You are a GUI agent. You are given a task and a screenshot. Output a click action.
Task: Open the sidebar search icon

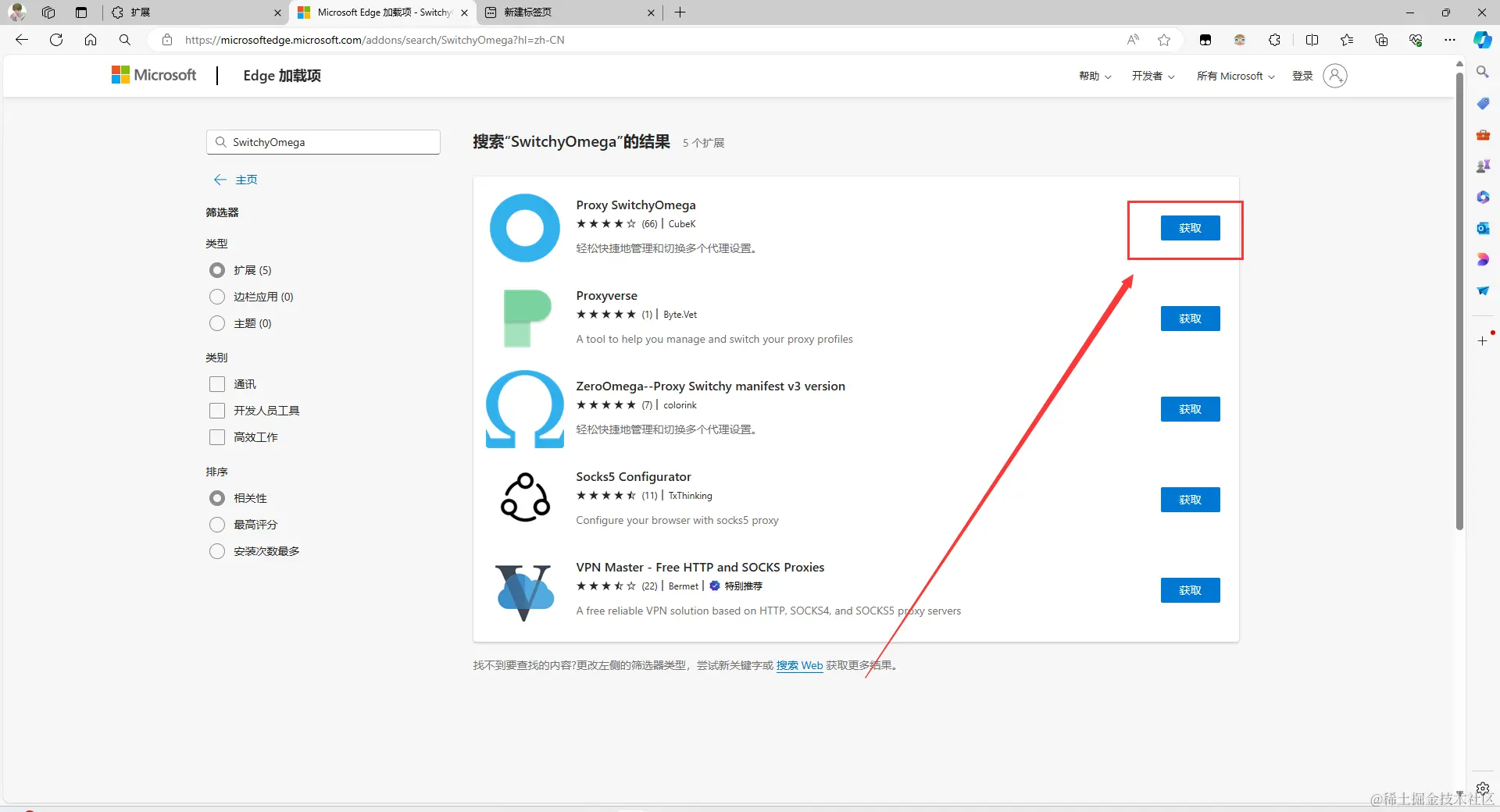(x=1483, y=72)
